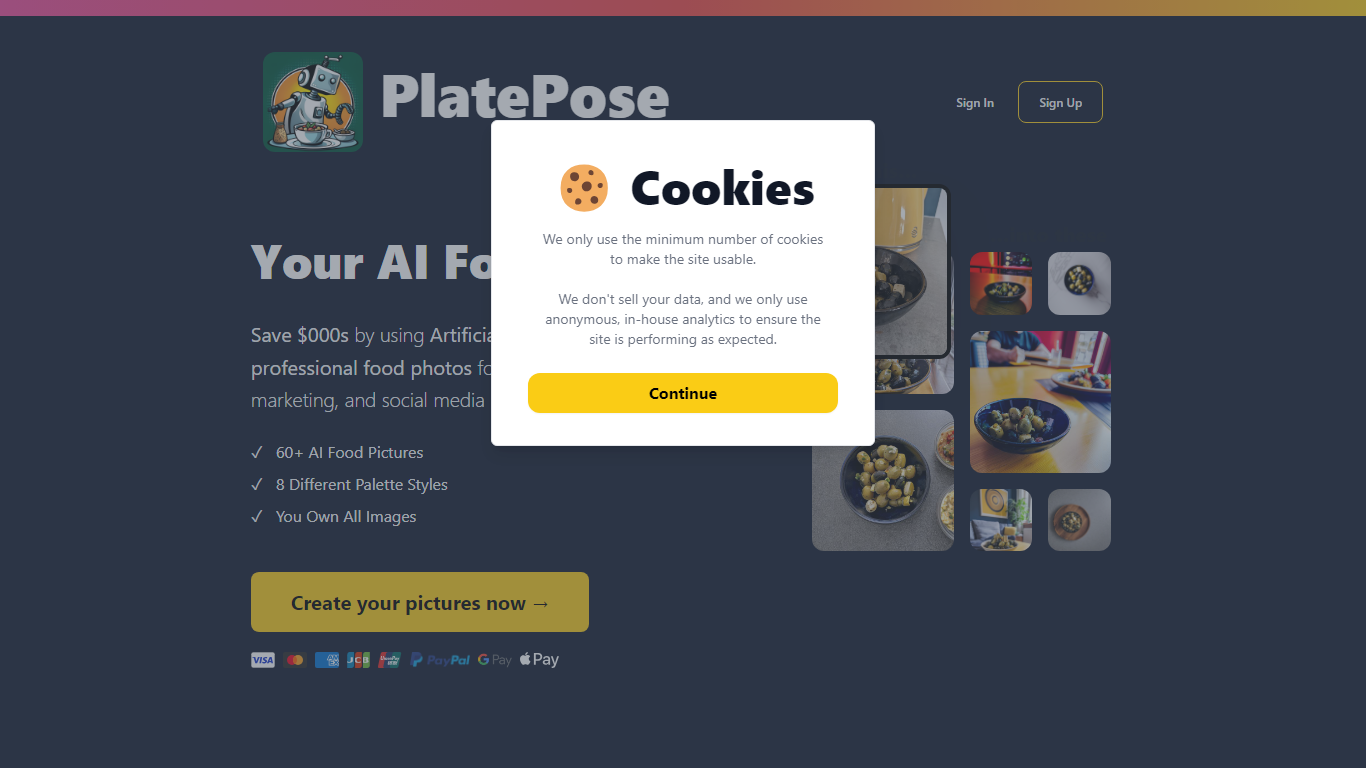Click the JCB card icon
This screenshot has height=768, width=1366.
pyautogui.click(x=358, y=660)
